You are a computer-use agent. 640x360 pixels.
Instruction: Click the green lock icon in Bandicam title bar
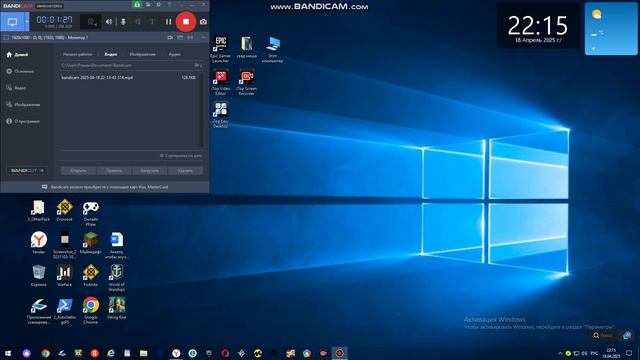pos(137,4)
